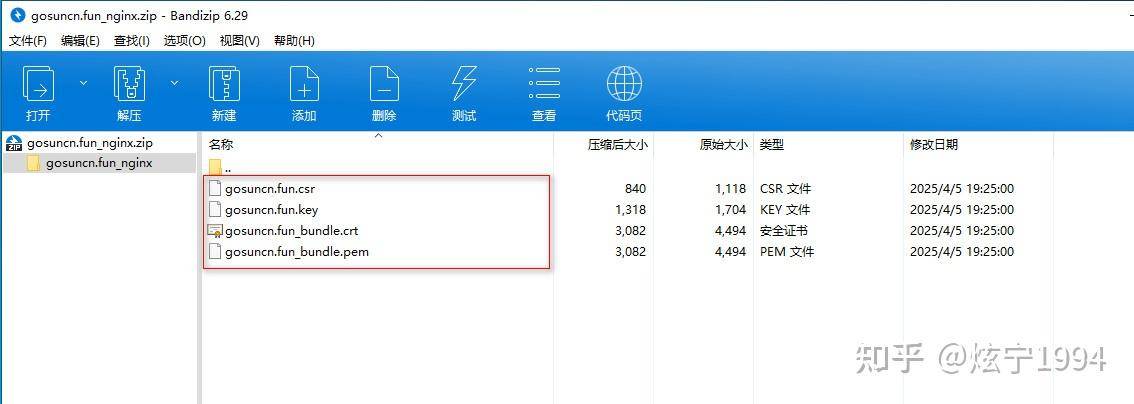Viewport: 1134px width, 404px height.
Task: Click the file icon of gosuncn.fun.csr
Action: click(215, 189)
